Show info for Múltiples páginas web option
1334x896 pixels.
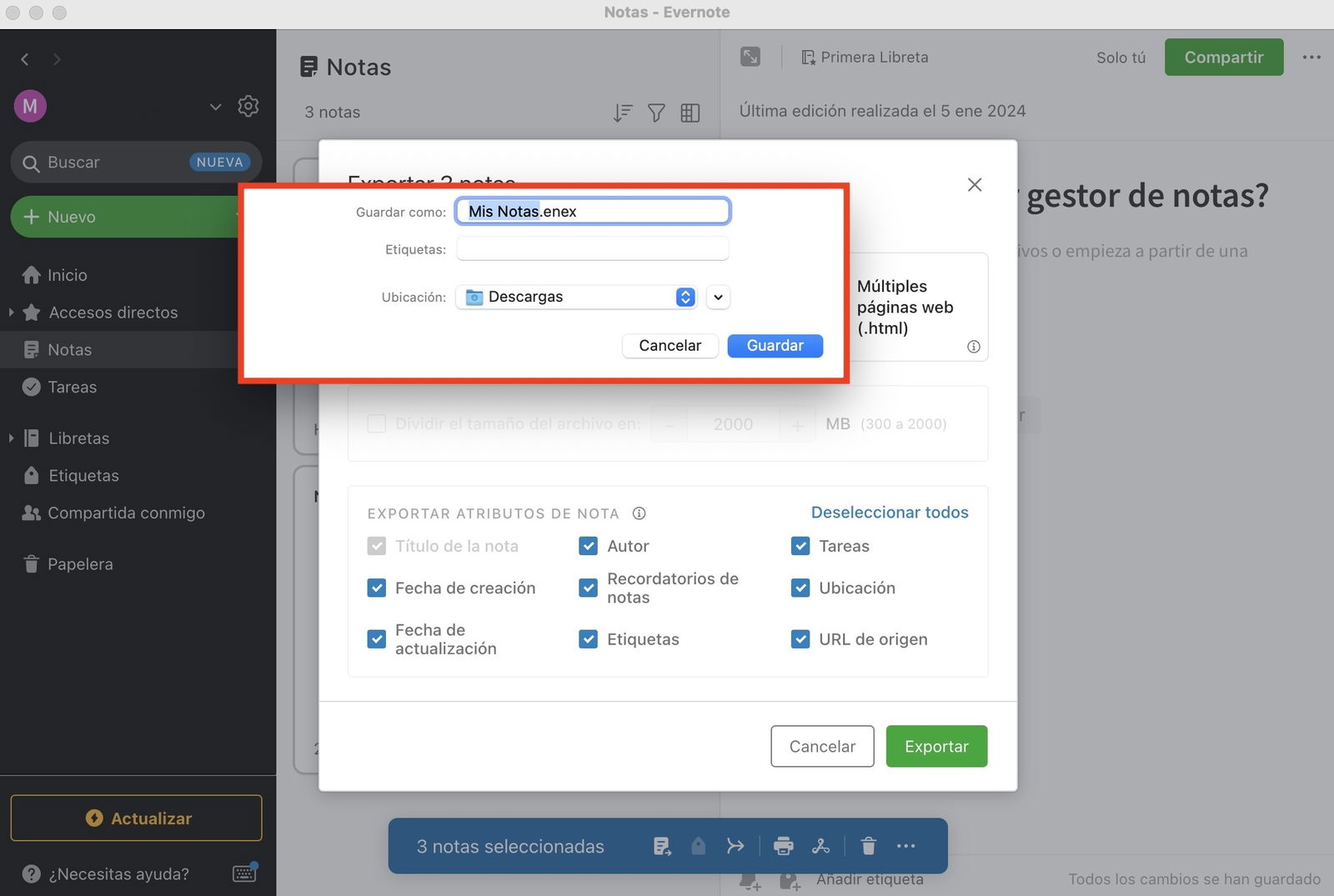(974, 347)
